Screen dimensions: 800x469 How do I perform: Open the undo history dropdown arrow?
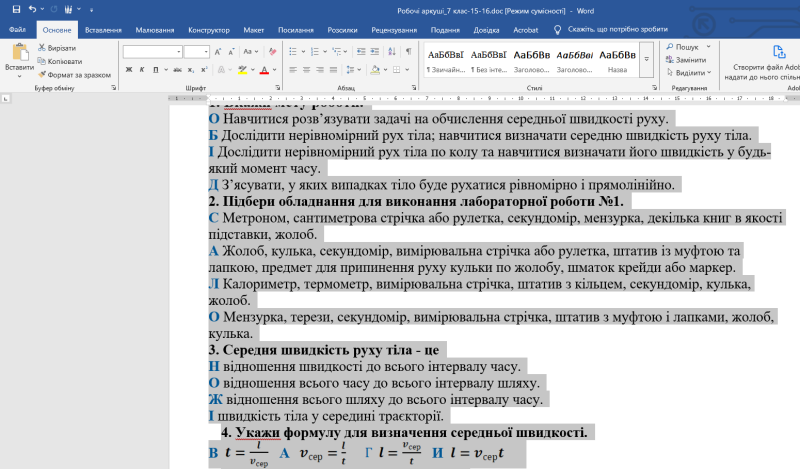42,9
